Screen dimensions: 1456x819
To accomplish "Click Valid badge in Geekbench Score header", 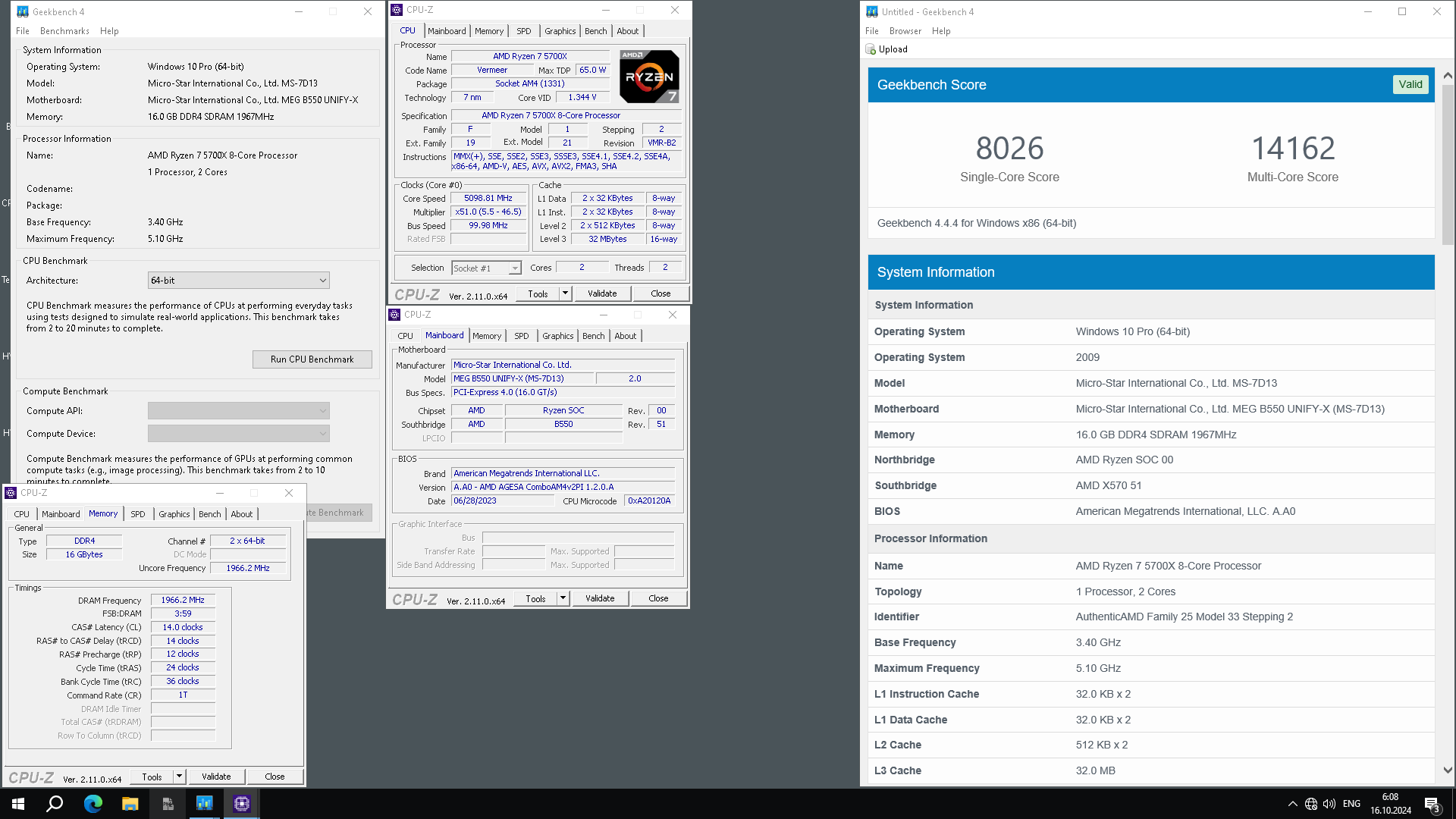I will point(1410,84).
